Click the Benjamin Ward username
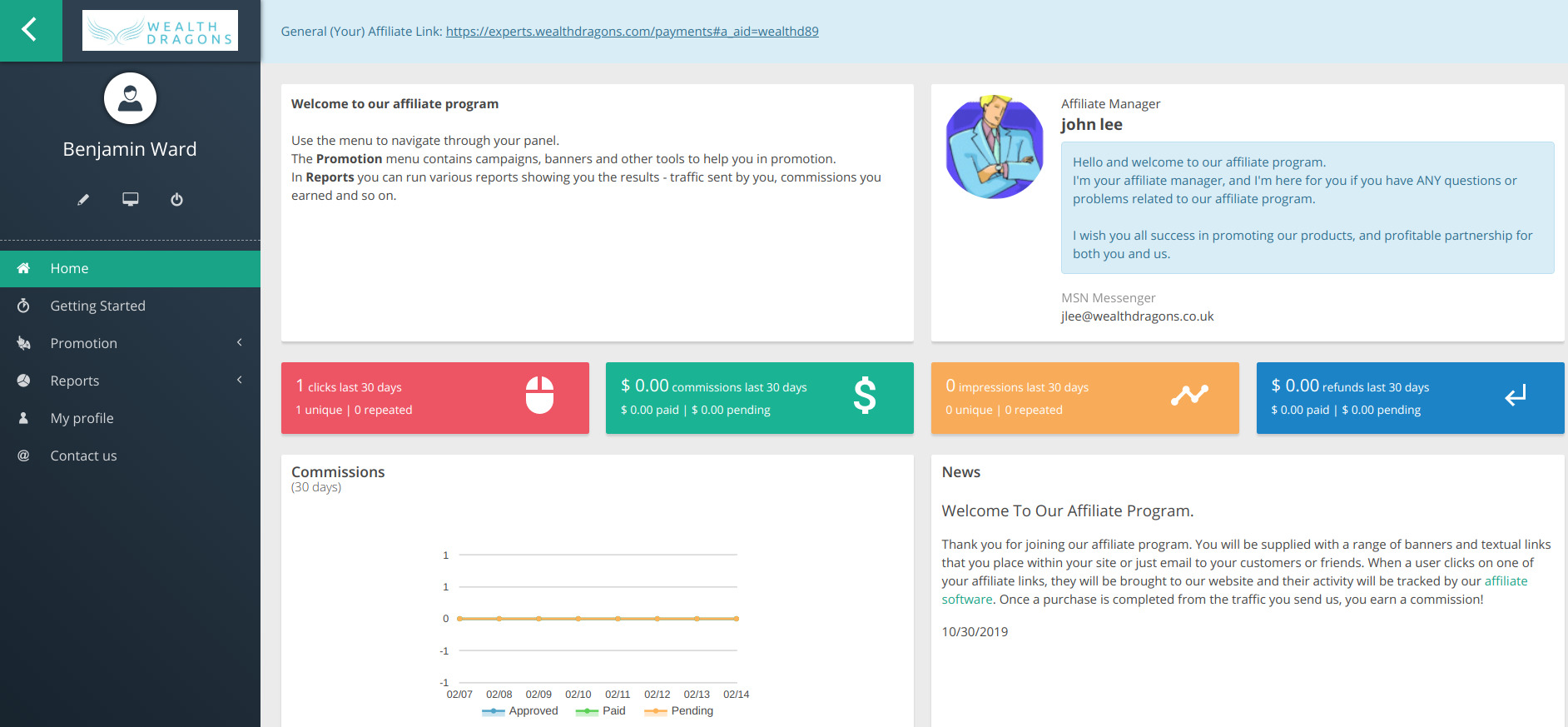The height and width of the screenshot is (727, 1568). (x=130, y=149)
